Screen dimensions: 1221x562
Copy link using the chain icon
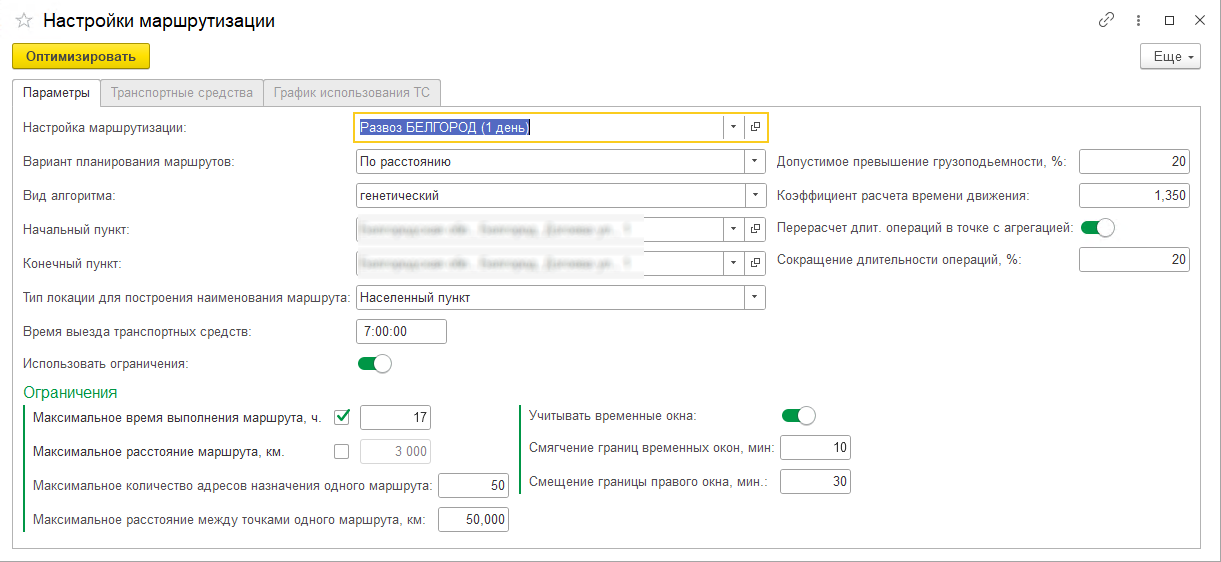1106,20
